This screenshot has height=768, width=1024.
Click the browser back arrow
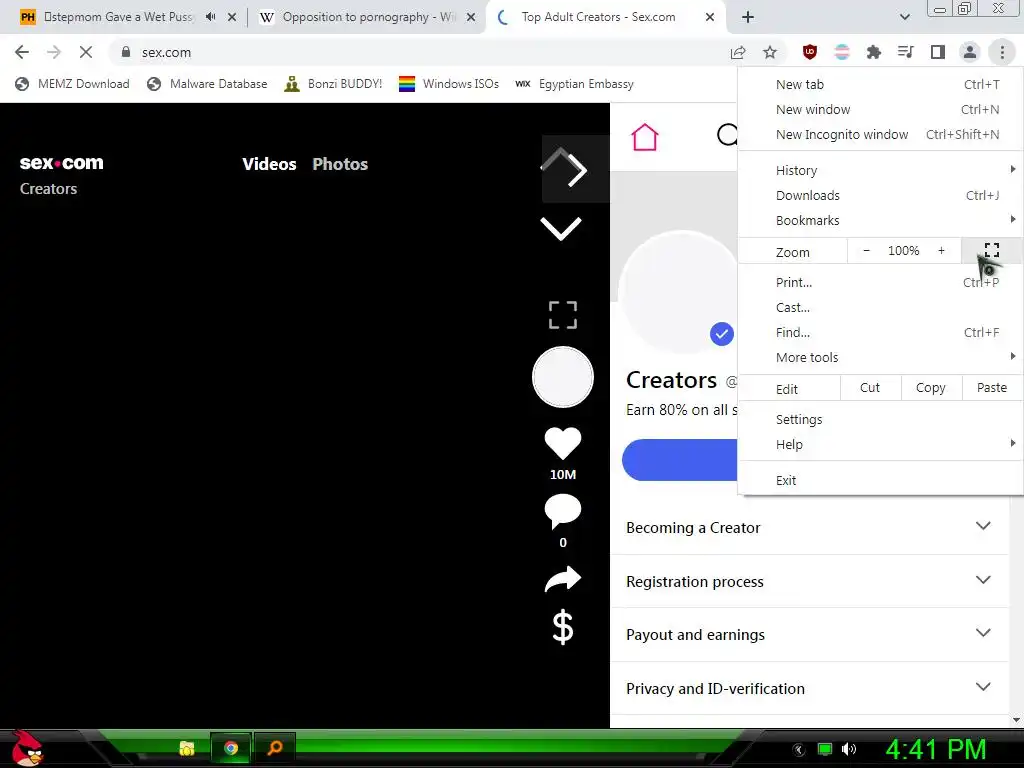tap(22, 52)
